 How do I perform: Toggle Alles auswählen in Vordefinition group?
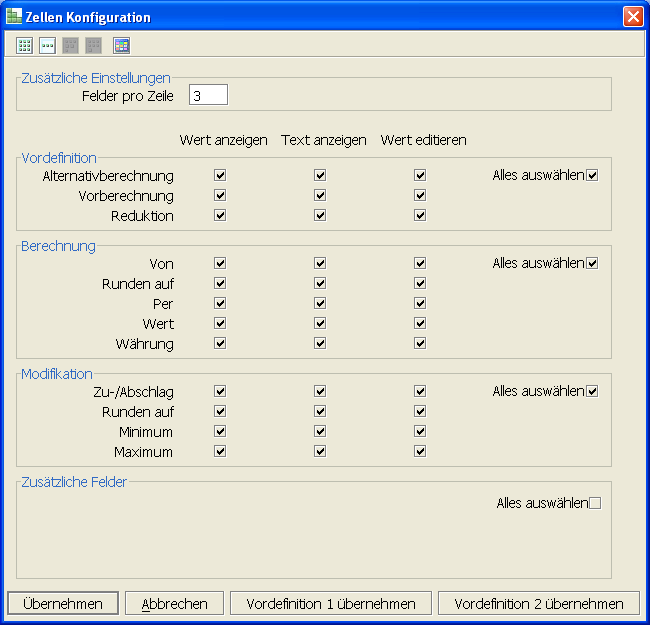592,176
